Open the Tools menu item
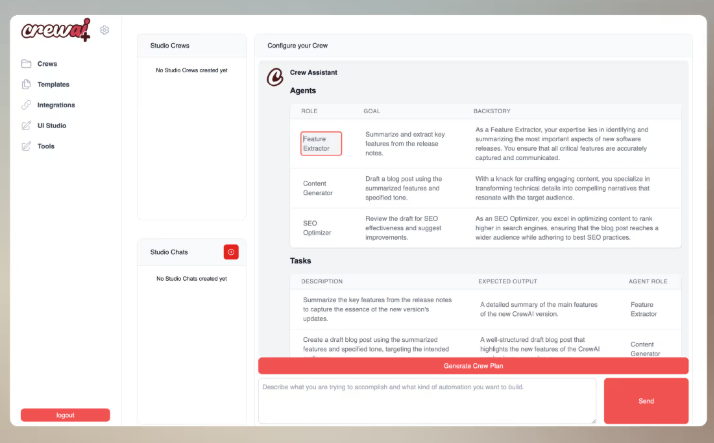This screenshot has height=443, width=714. 46,146
